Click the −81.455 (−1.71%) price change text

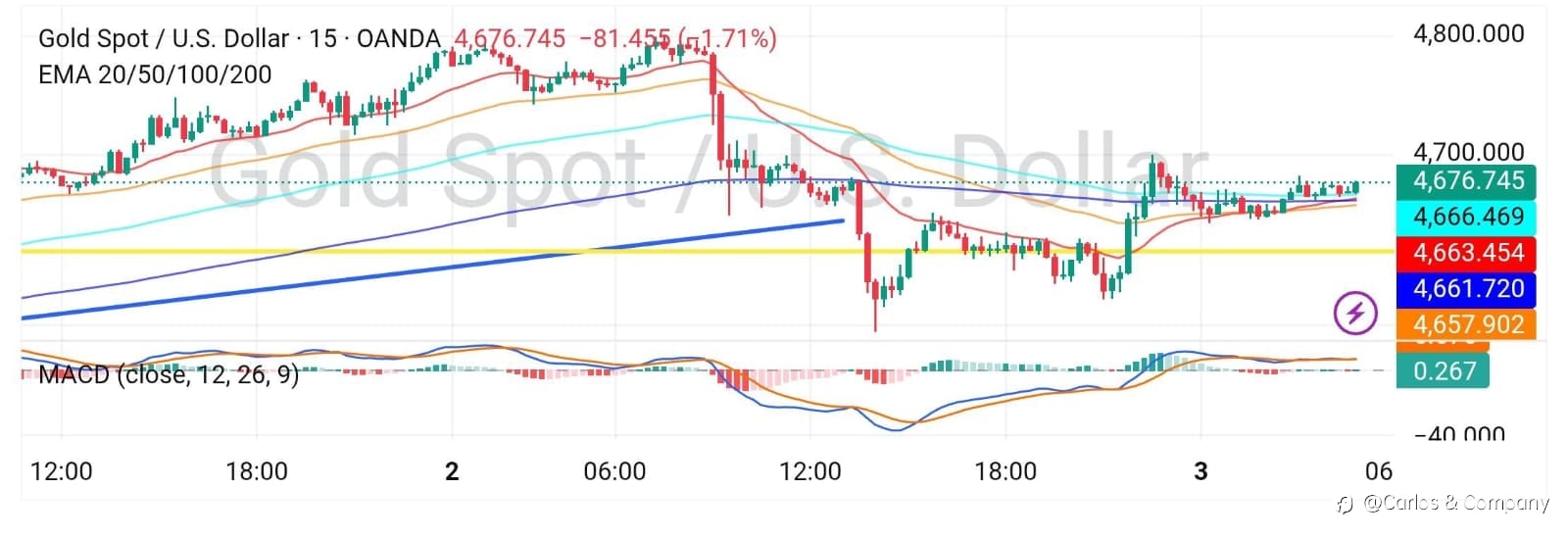[x=677, y=39]
